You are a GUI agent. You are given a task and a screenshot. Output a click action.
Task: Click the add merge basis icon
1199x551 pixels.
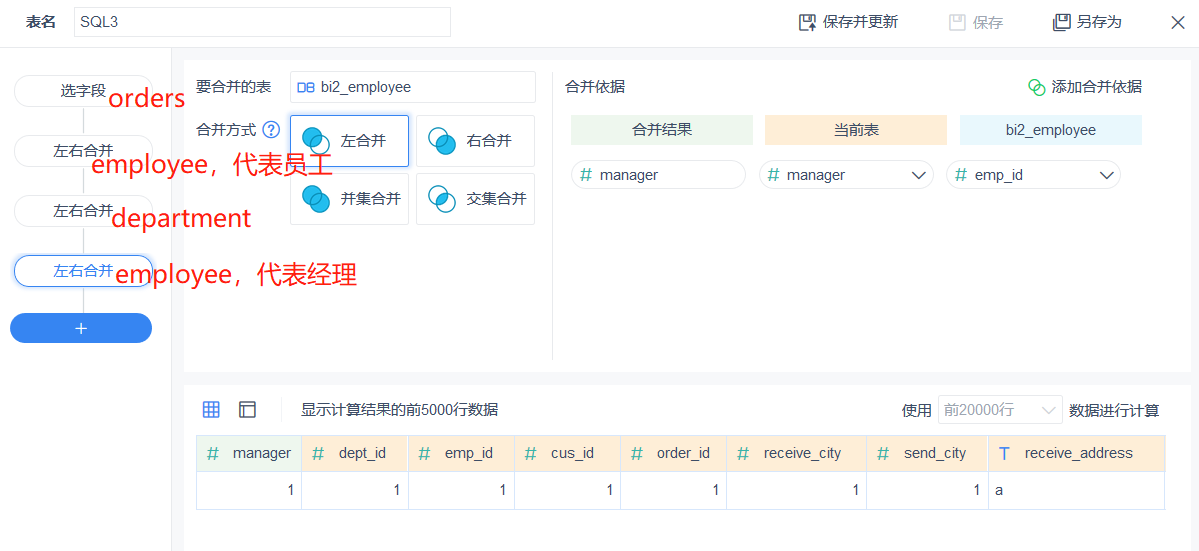pos(1037,87)
